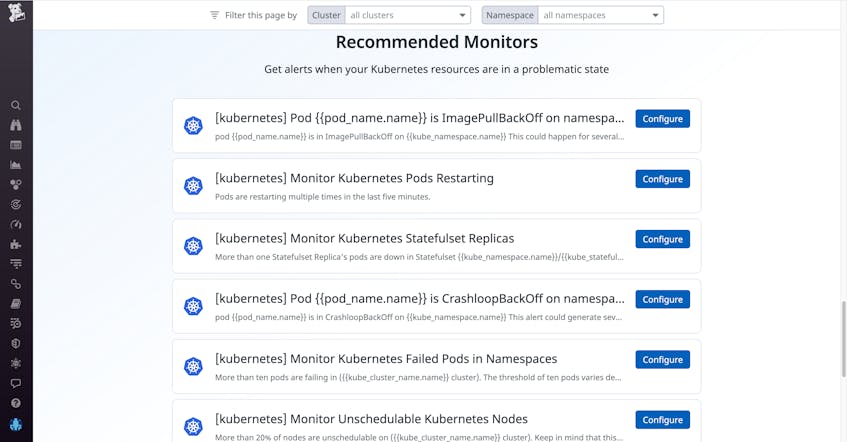
Task: Open the hexagon cluster infrastructure icon
Action: click(x=16, y=185)
